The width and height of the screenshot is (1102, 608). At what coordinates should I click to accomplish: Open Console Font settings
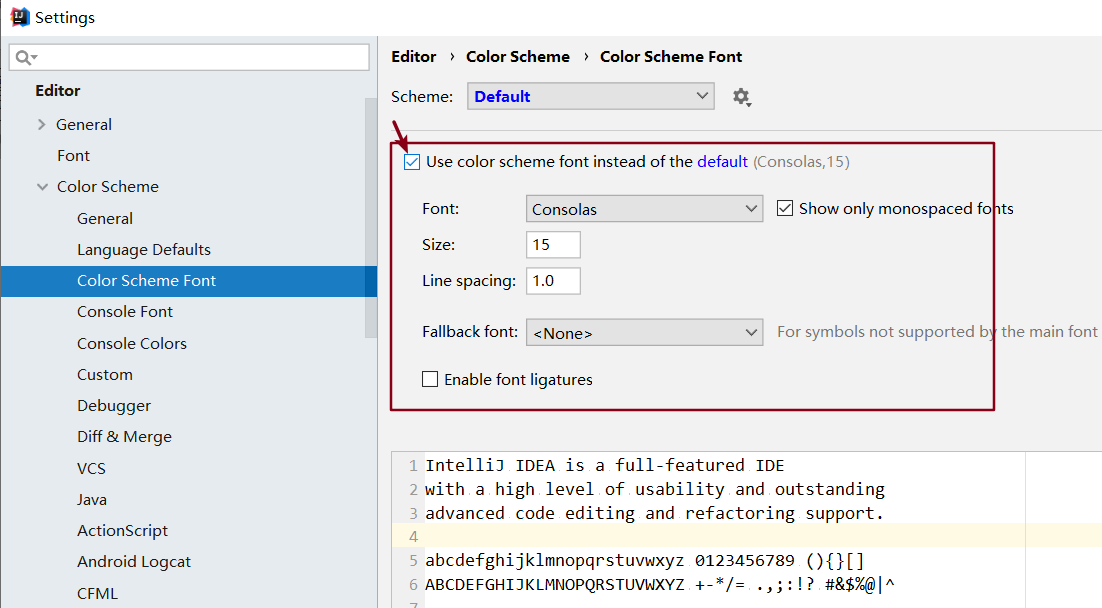[x=125, y=312]
